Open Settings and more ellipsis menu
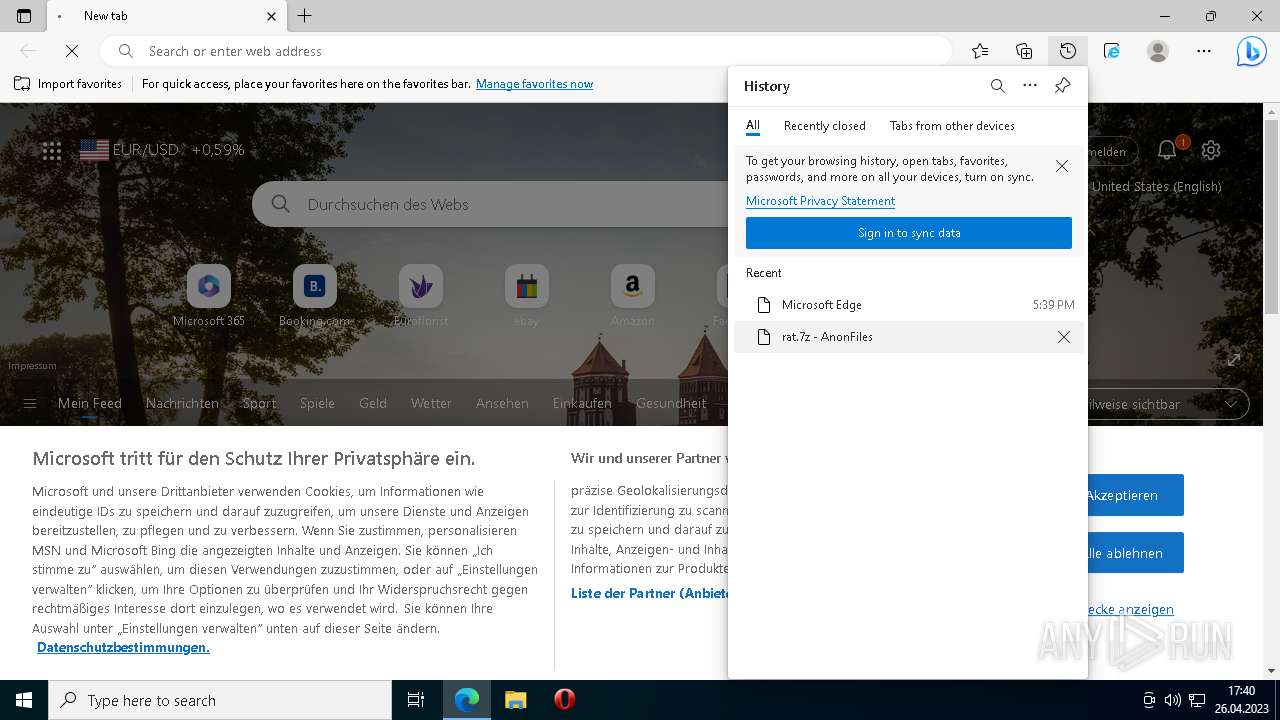Viewport: 1280px width, 720px height. tap(1204, 51)
